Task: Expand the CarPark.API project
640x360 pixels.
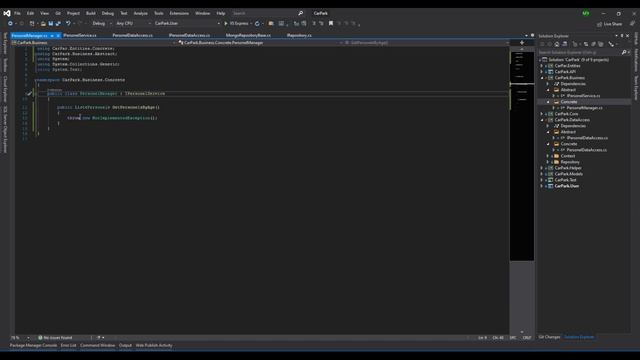Action: click(542, 72)
